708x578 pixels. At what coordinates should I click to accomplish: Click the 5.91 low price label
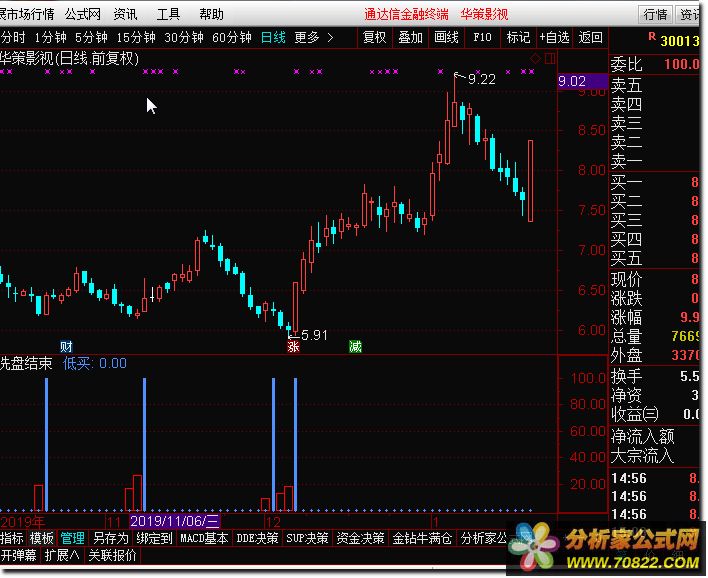tap(314, 335)
